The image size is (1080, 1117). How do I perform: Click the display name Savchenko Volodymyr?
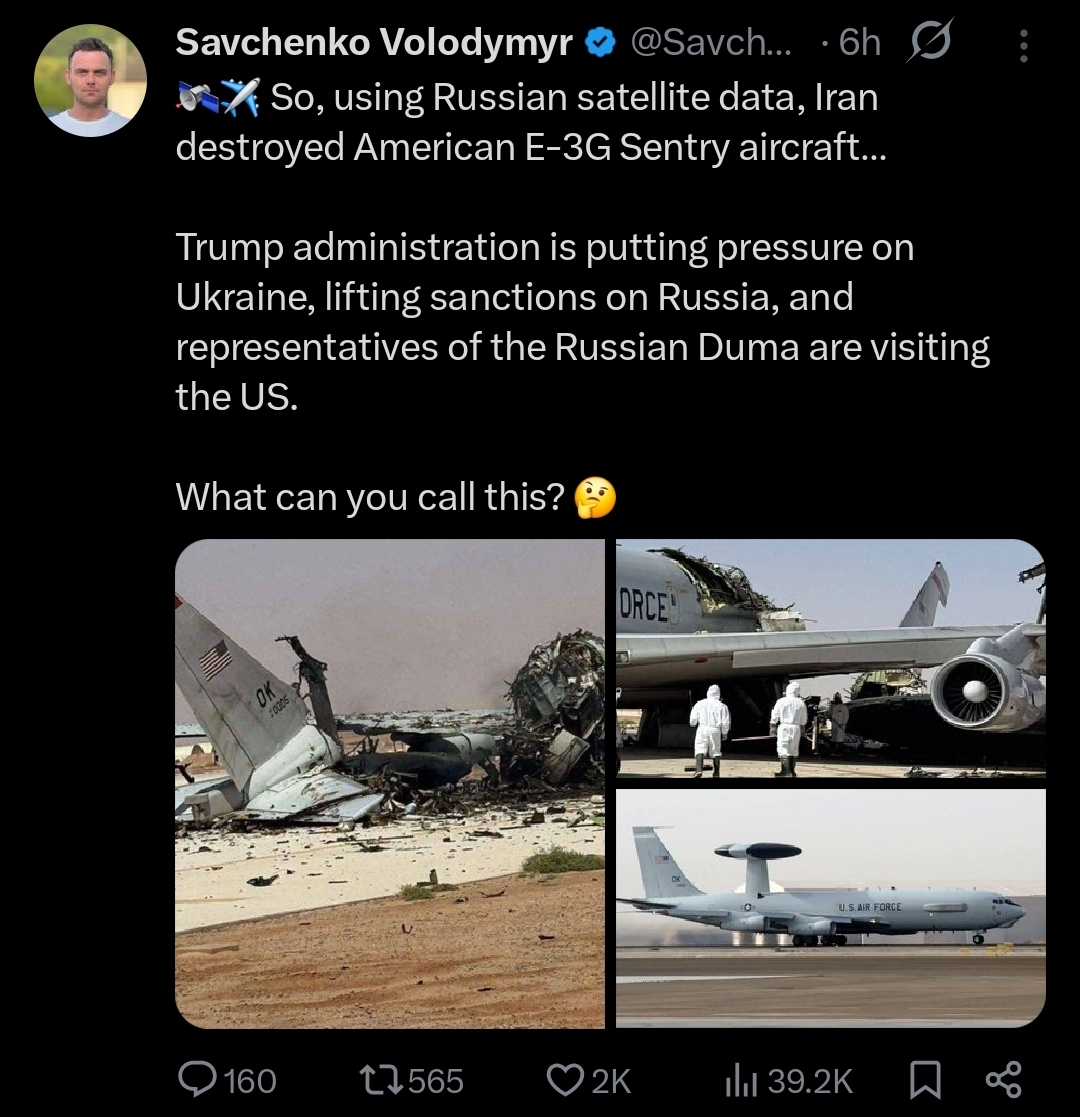[x=374, y=42]
